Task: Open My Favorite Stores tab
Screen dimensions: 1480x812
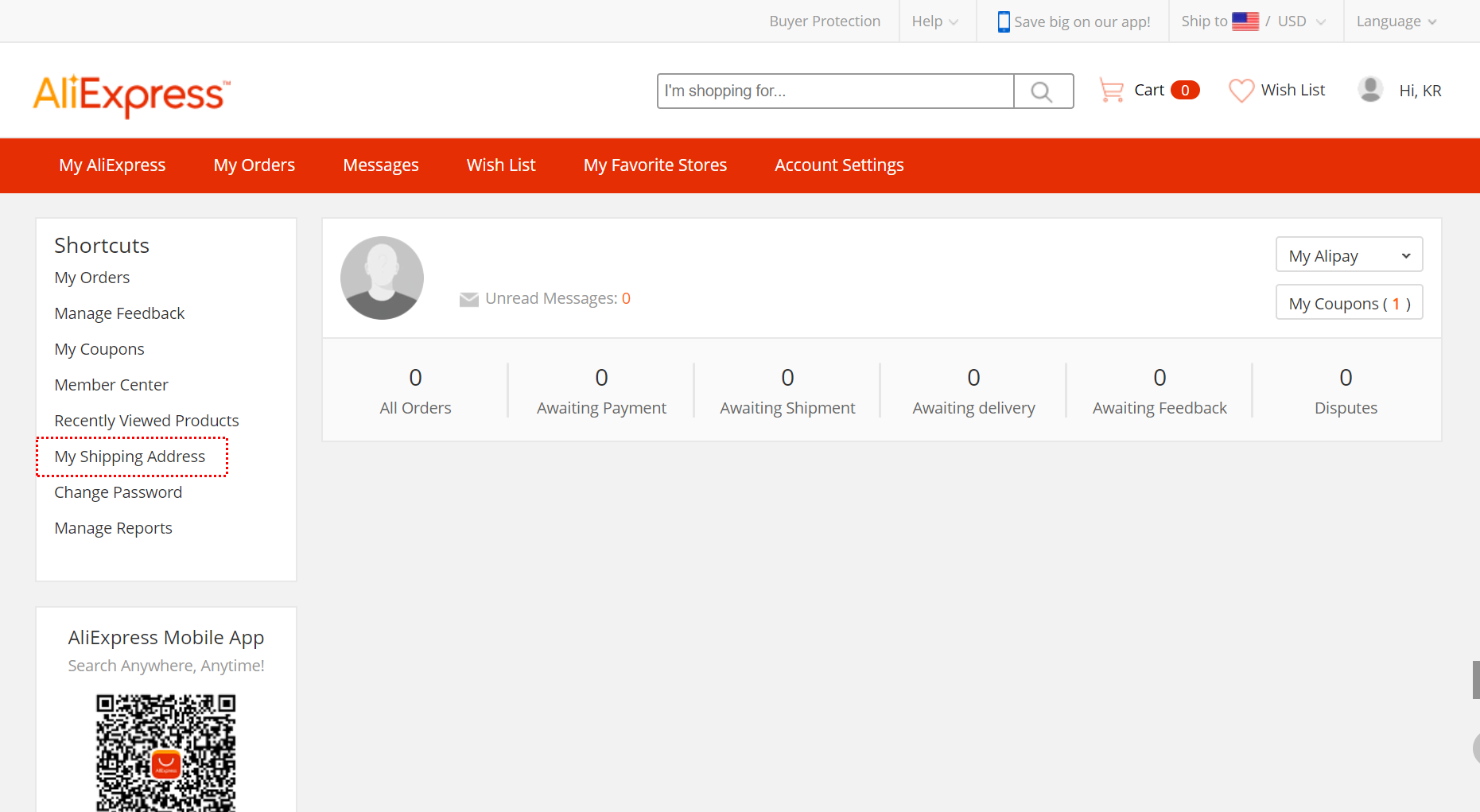Action: click(655, 165)
